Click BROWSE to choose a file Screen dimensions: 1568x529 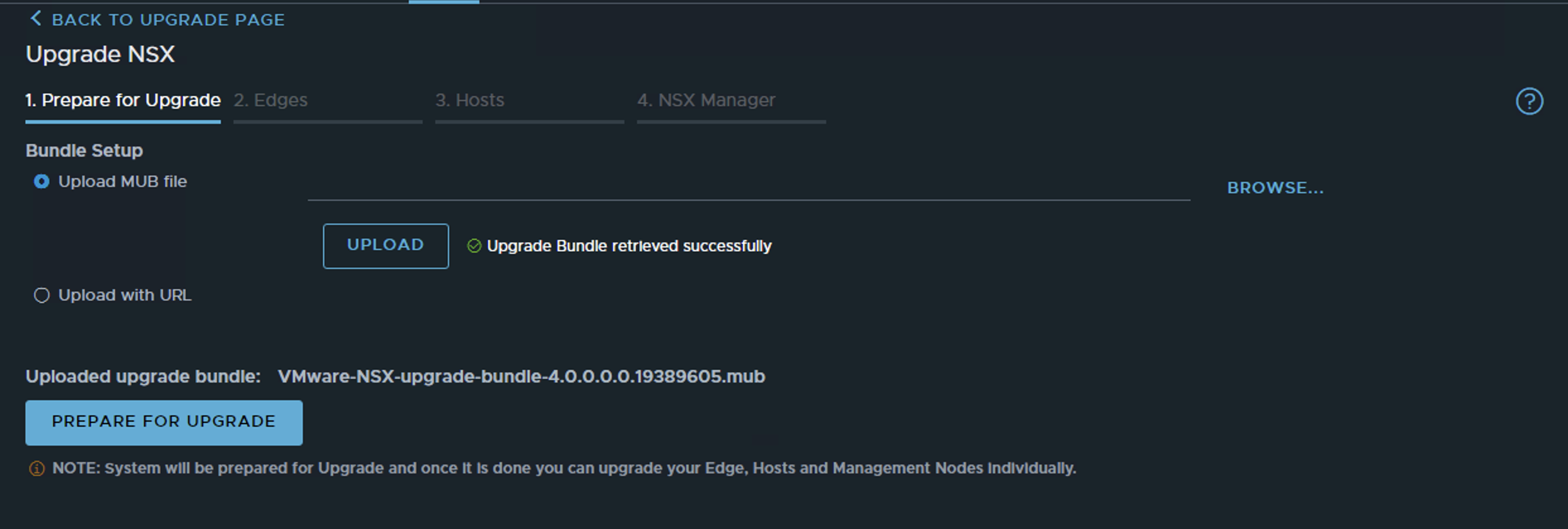pos(1275,188)
